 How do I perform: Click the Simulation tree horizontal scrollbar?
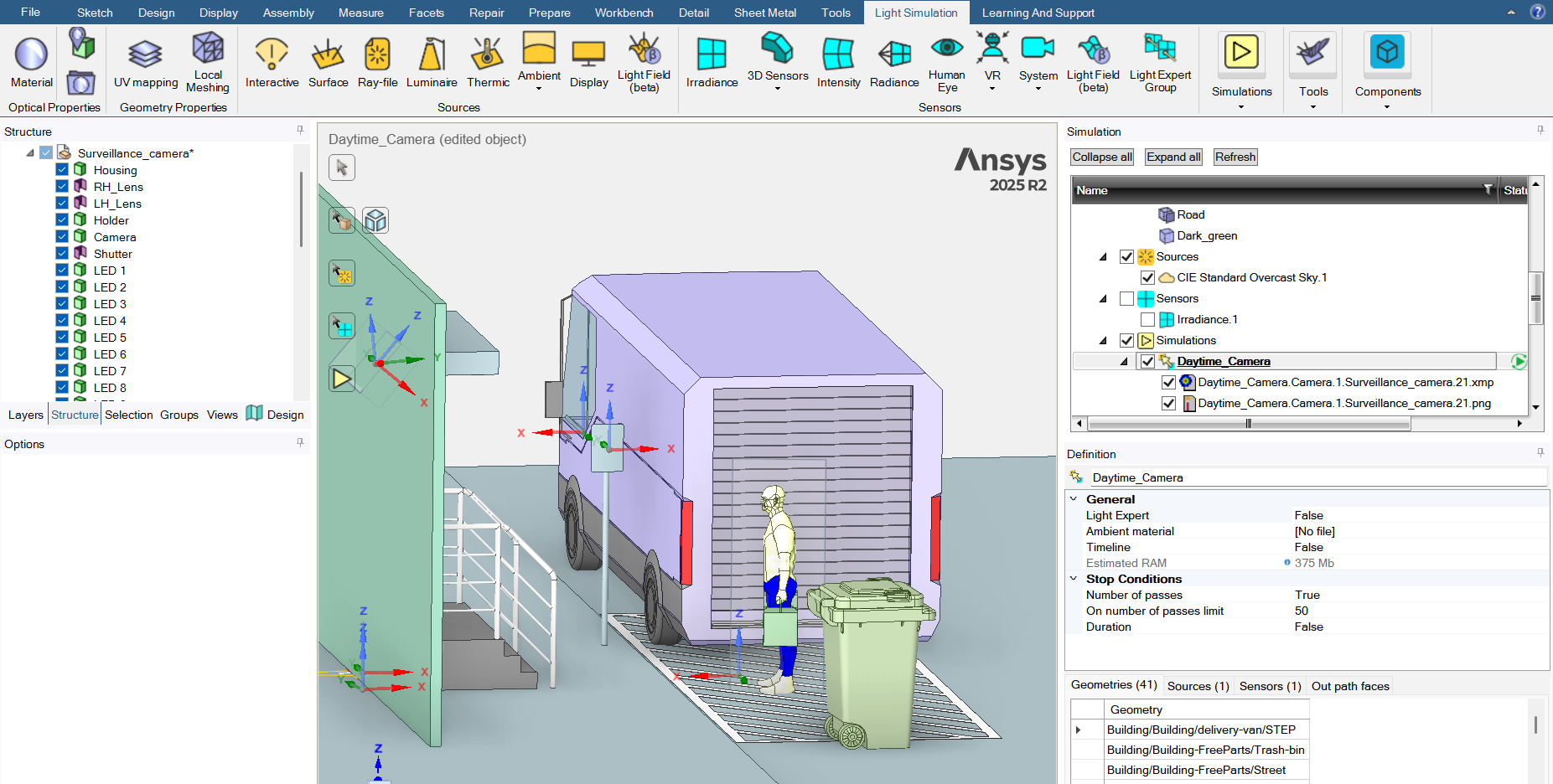[1249, 424]
